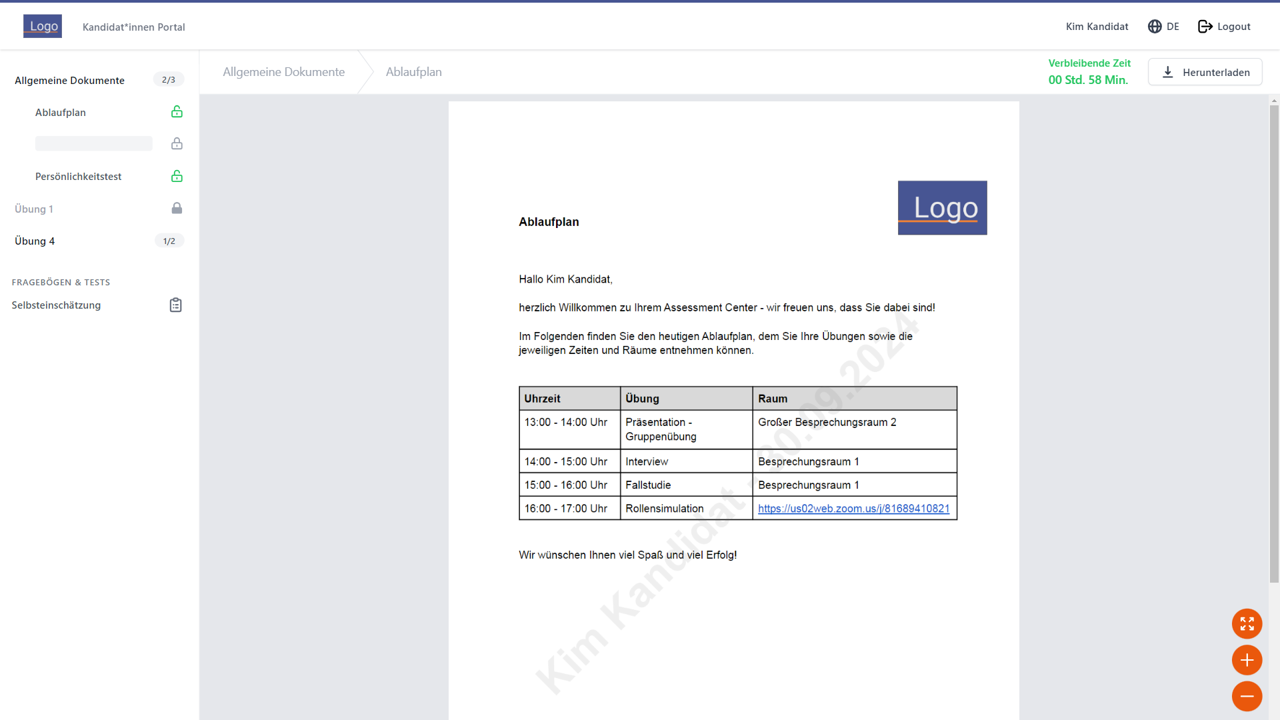Click the Herunterladen button

(1205, 72)
